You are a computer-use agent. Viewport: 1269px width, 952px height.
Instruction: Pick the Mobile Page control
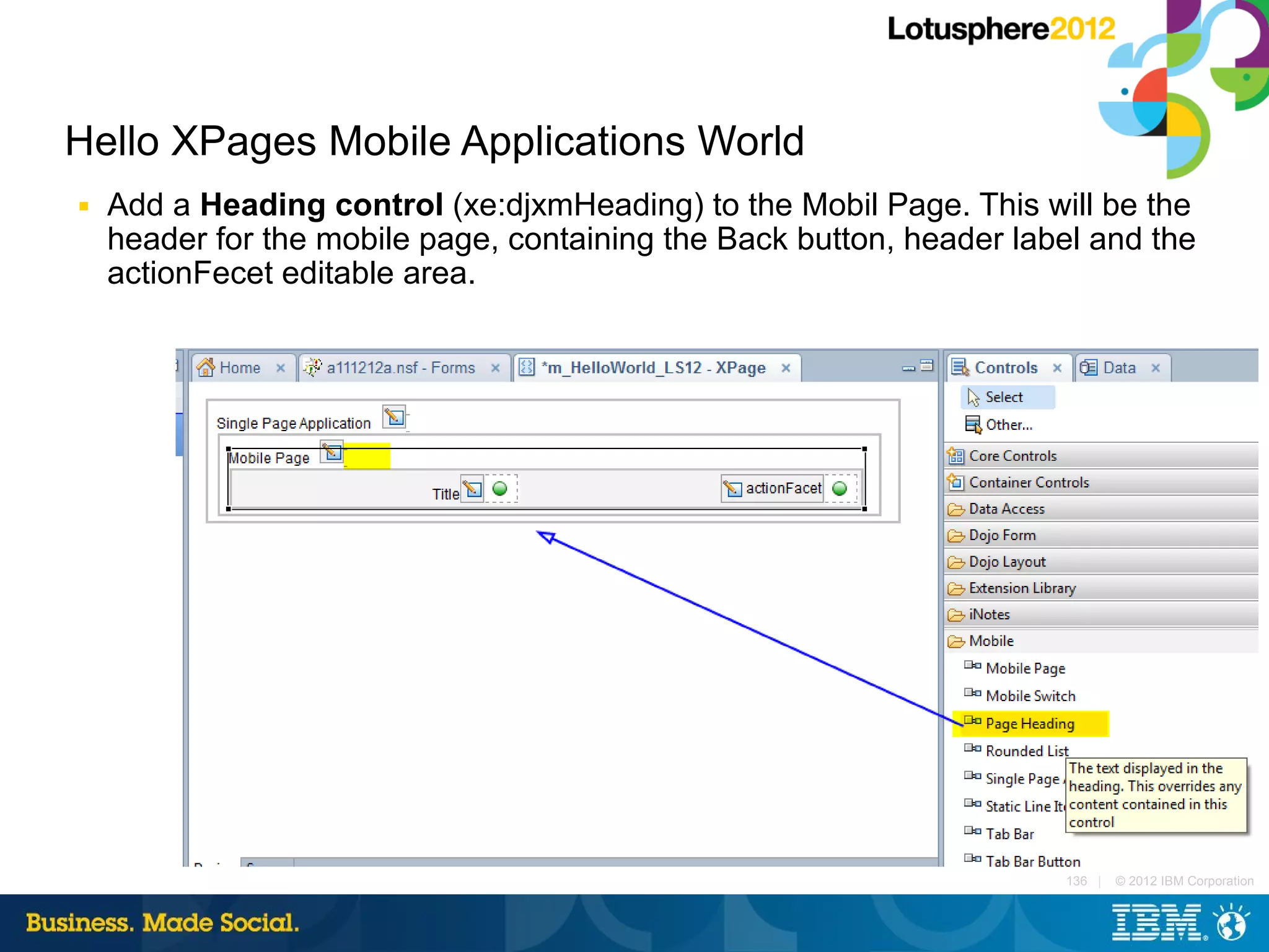click(x=1015, y=668)
